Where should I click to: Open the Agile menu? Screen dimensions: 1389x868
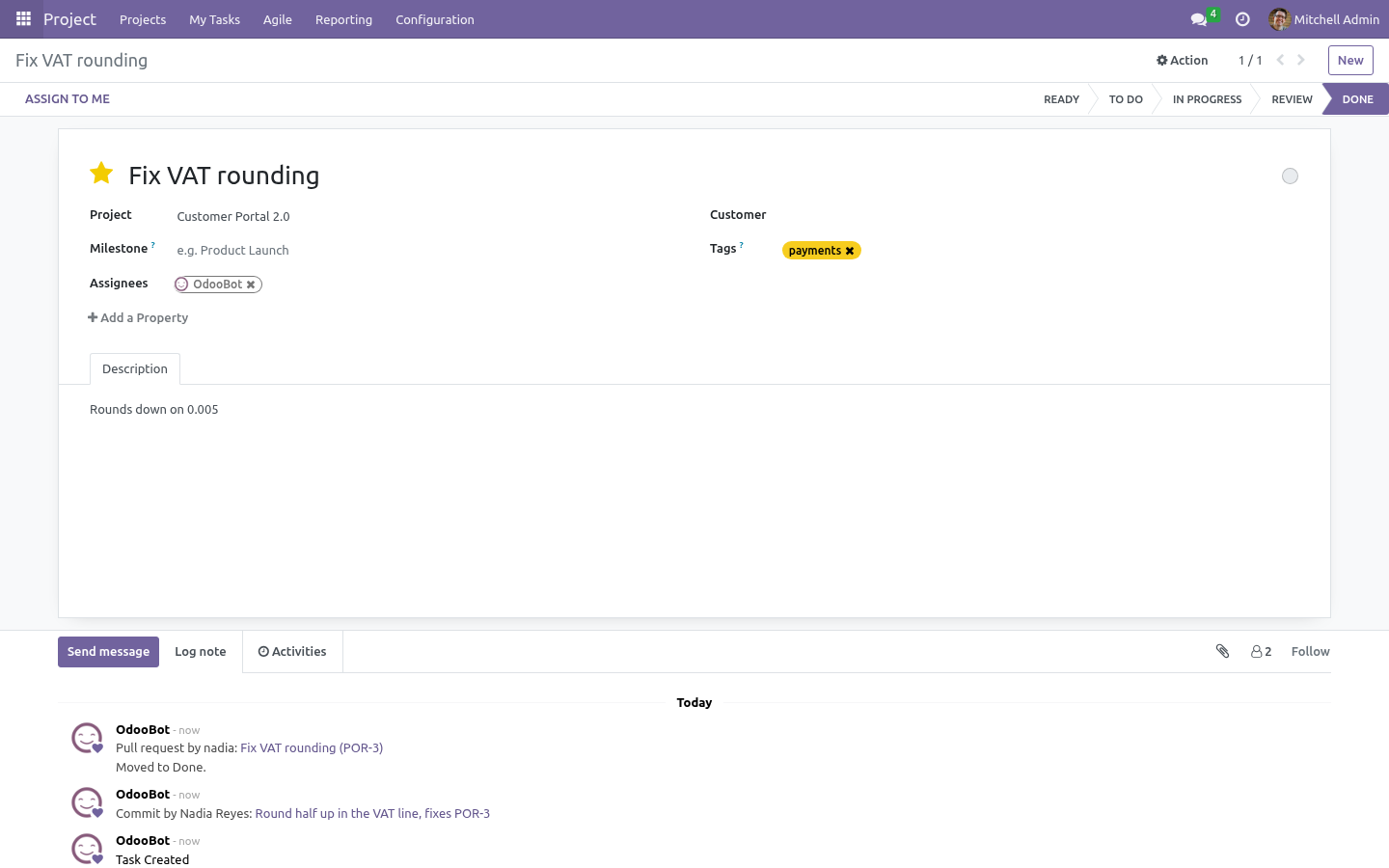pyautogui.click(x=278, y=19)
